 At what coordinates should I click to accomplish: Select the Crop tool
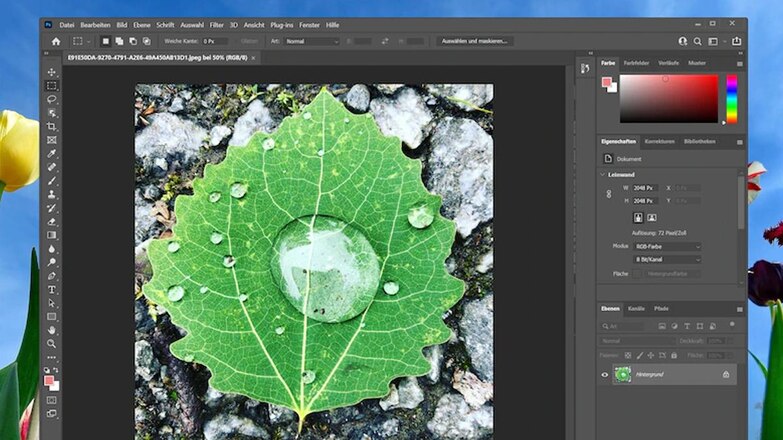pyautogui.click(x=52, y=127)
